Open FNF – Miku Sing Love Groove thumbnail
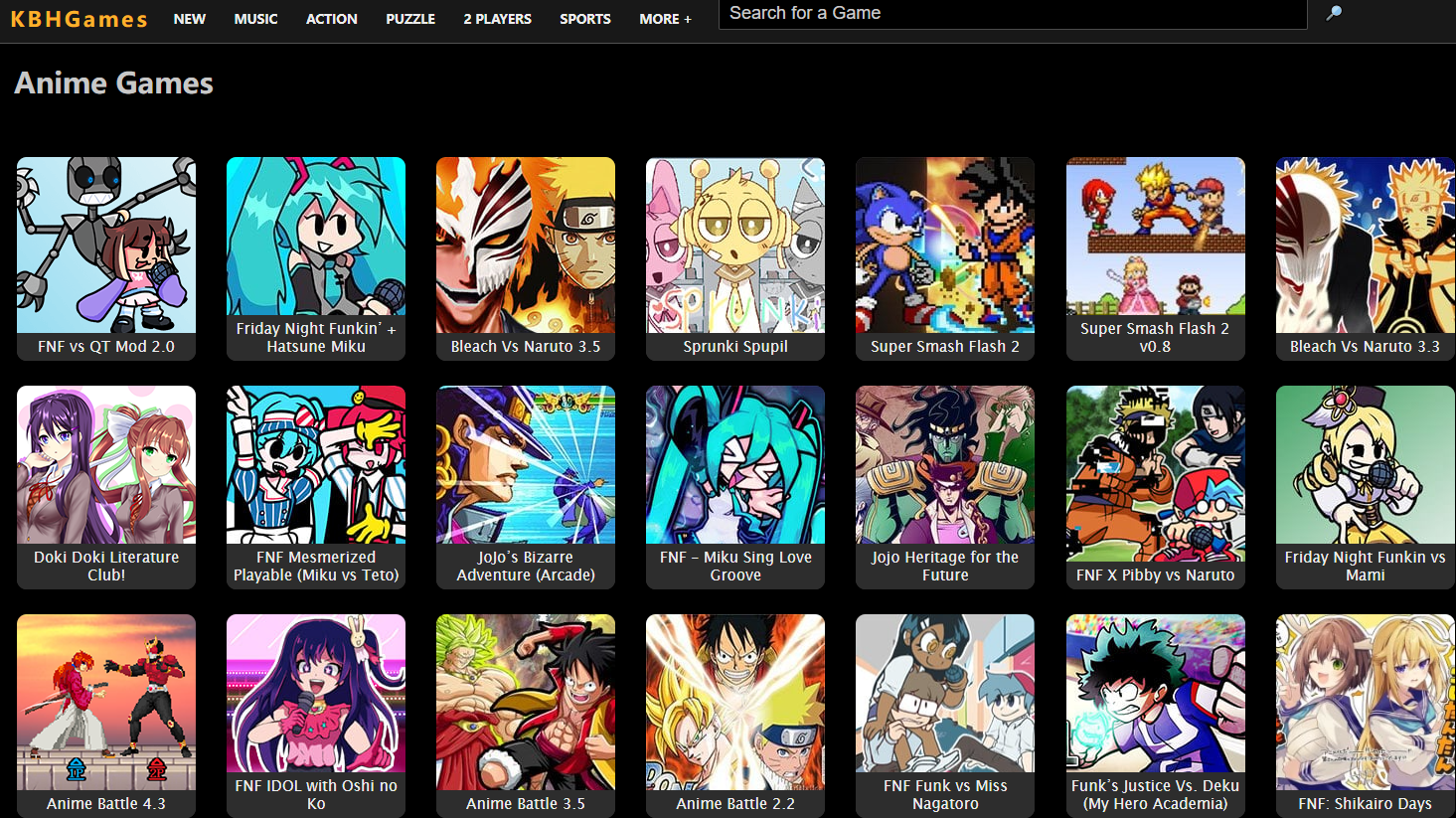This screenshot has width=1456, height=818. 735,465
